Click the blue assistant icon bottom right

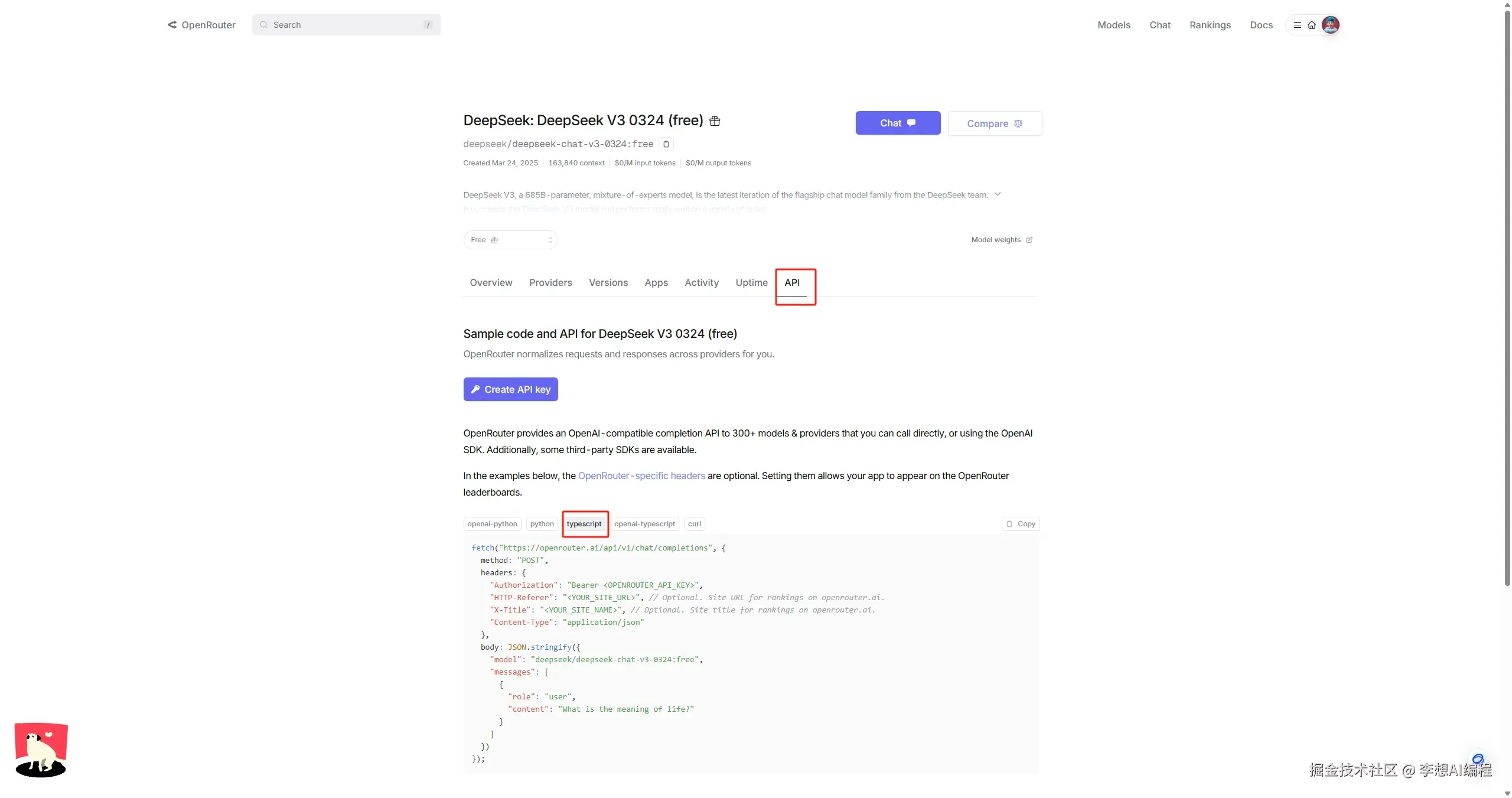pos(1478,759)
